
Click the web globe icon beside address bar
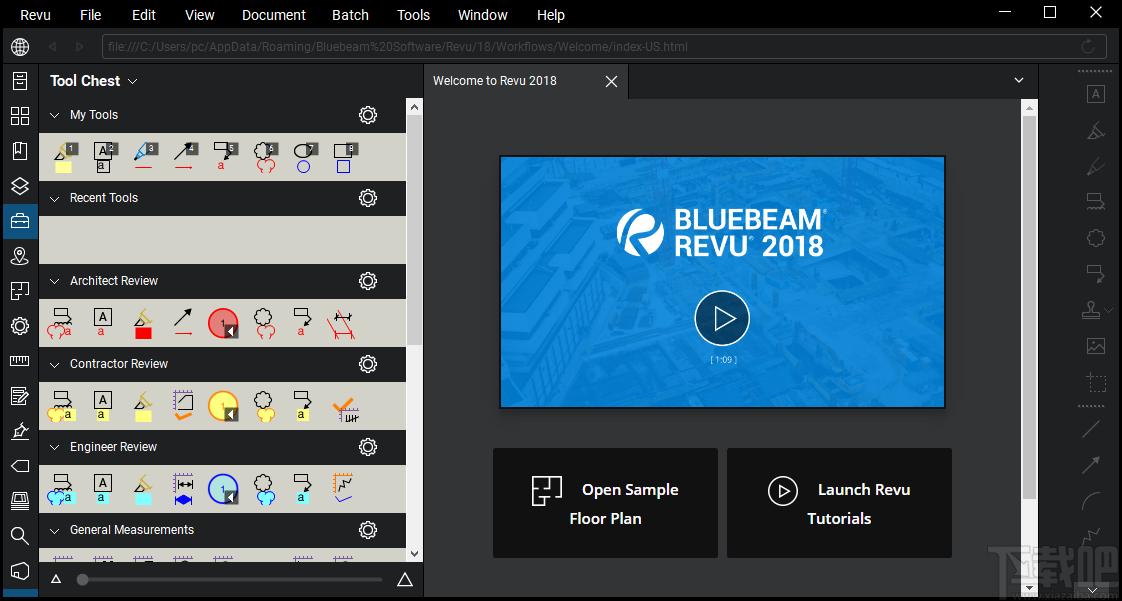(20, 47)
